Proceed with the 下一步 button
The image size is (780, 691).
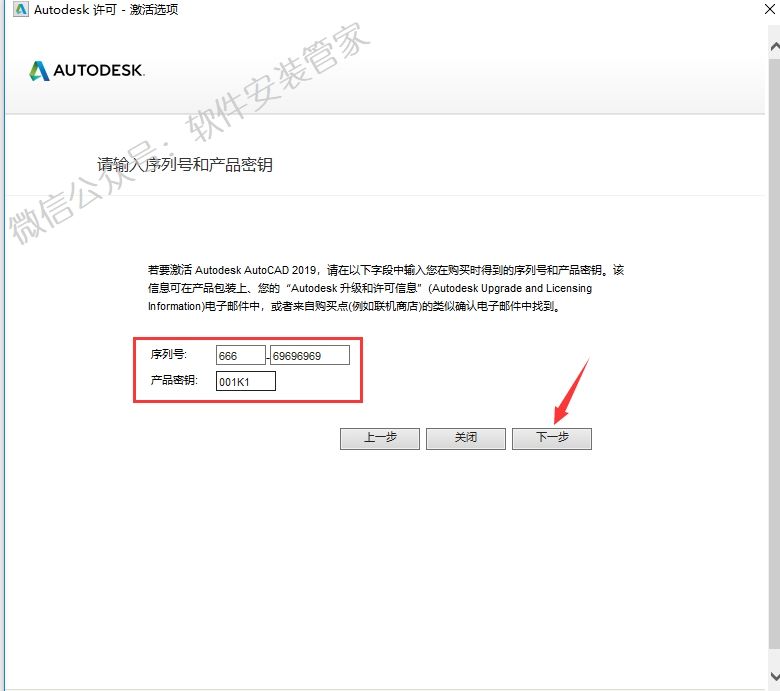552,438
